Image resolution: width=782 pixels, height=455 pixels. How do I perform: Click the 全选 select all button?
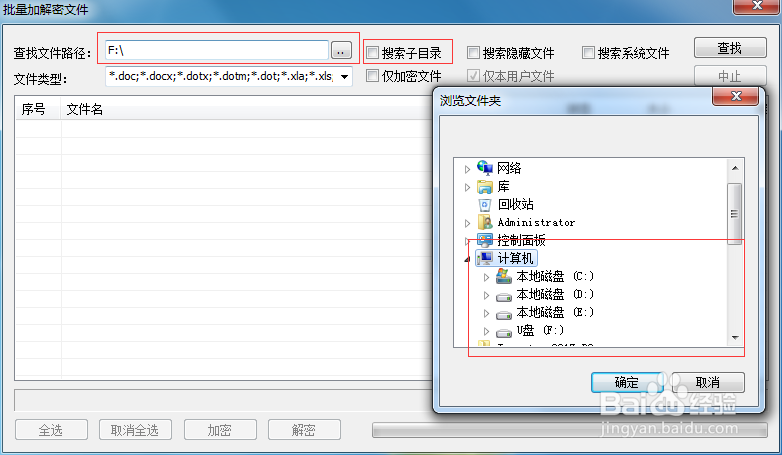tap(51, 430)
